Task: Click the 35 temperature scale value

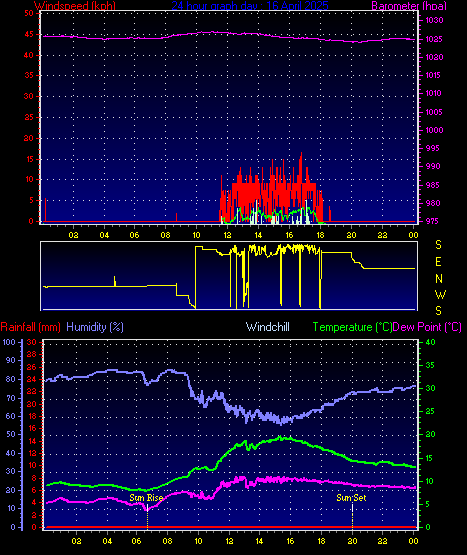Action: [430, 365]
